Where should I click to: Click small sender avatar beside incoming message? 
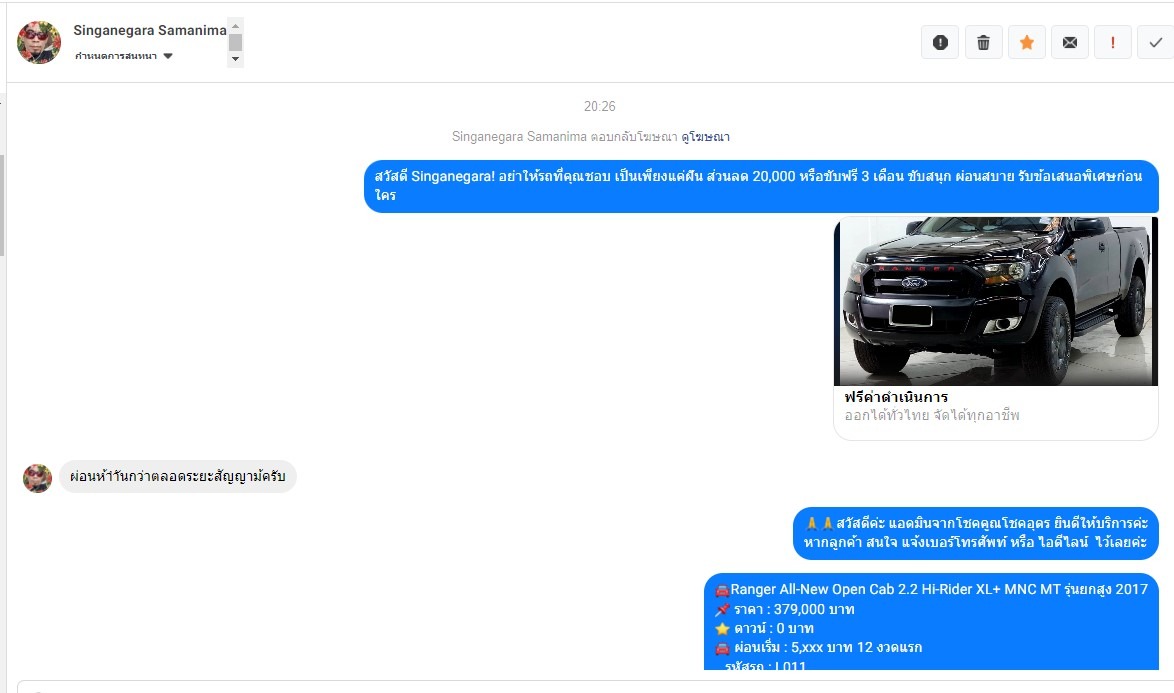(x=37, y=477)
